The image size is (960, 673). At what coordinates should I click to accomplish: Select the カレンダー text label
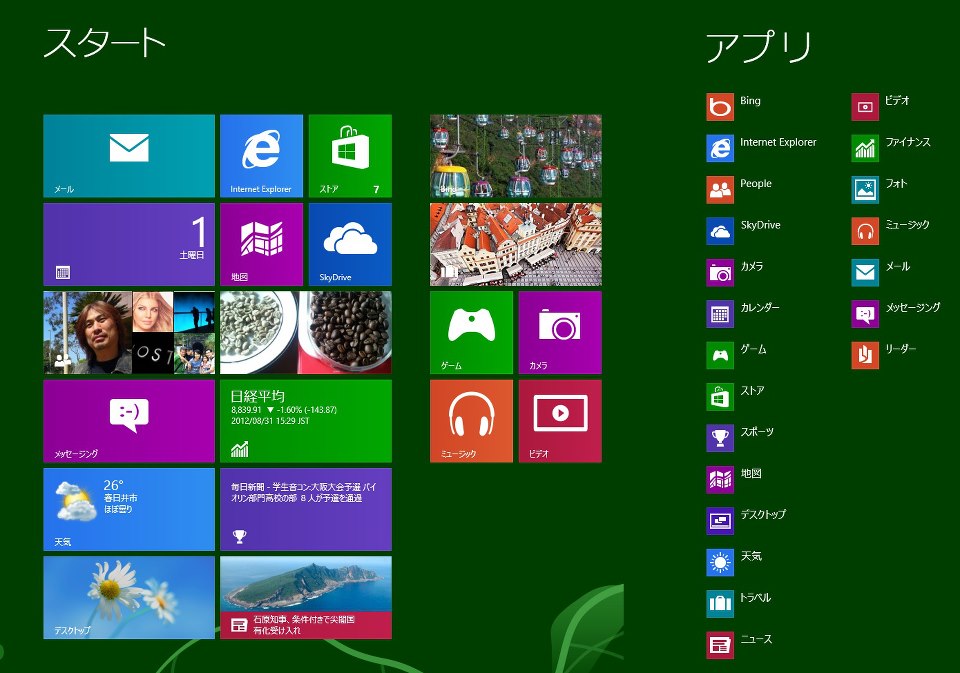[760, 307]
